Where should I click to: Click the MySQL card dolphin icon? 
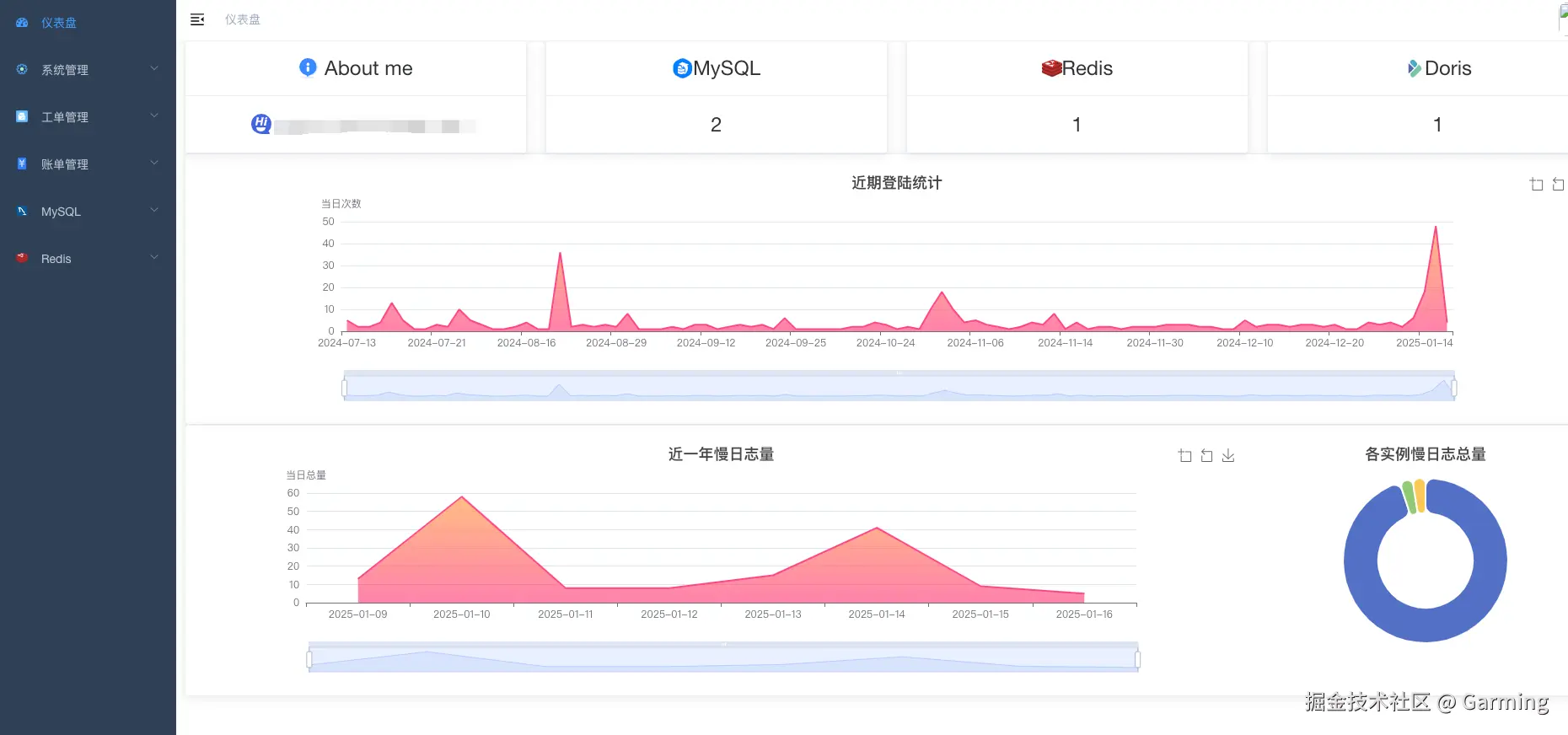coord(682,68)
